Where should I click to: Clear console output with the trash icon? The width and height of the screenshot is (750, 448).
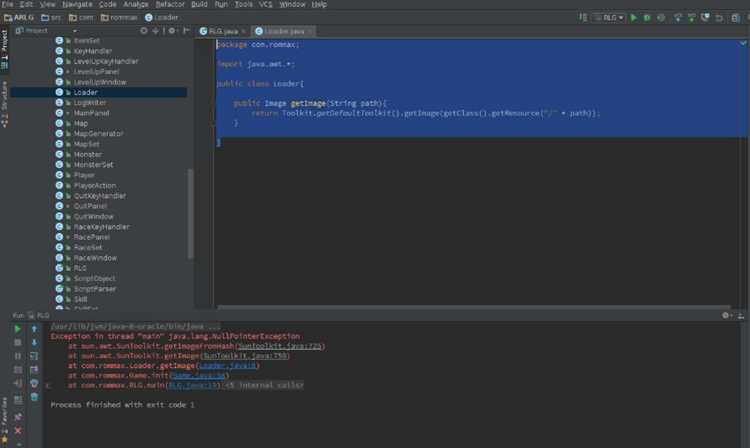pyautogui.click(x=34, y=397)
